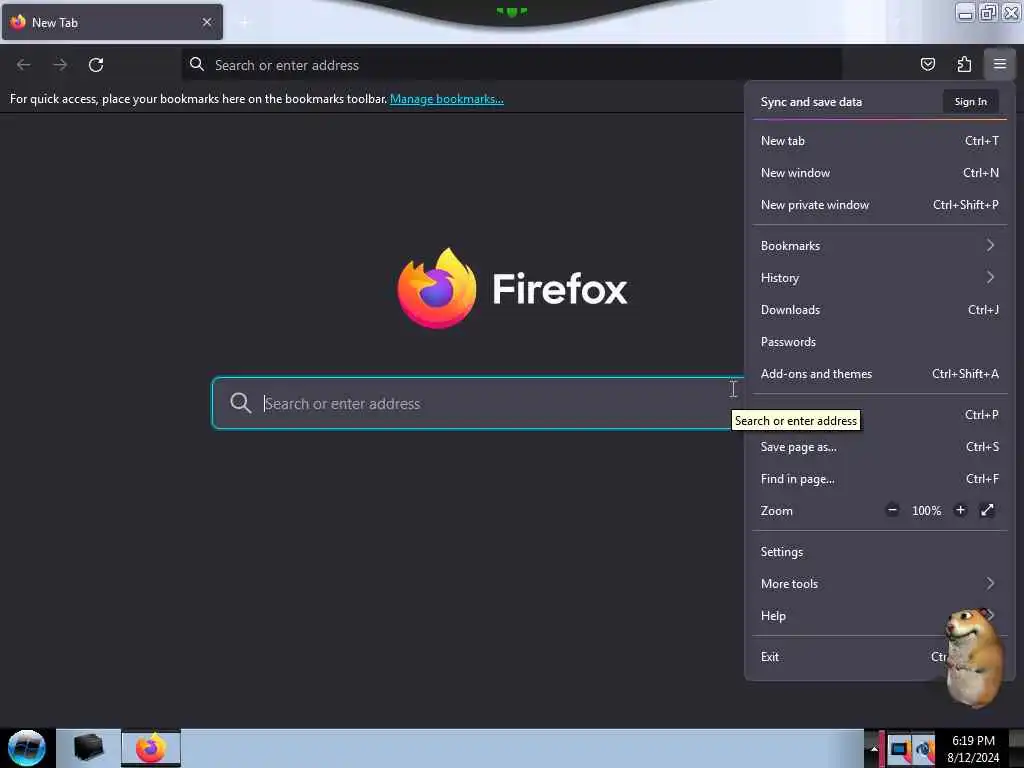
Task: Click the date 8/12/2024 in the tray
Action: point(973,758)
